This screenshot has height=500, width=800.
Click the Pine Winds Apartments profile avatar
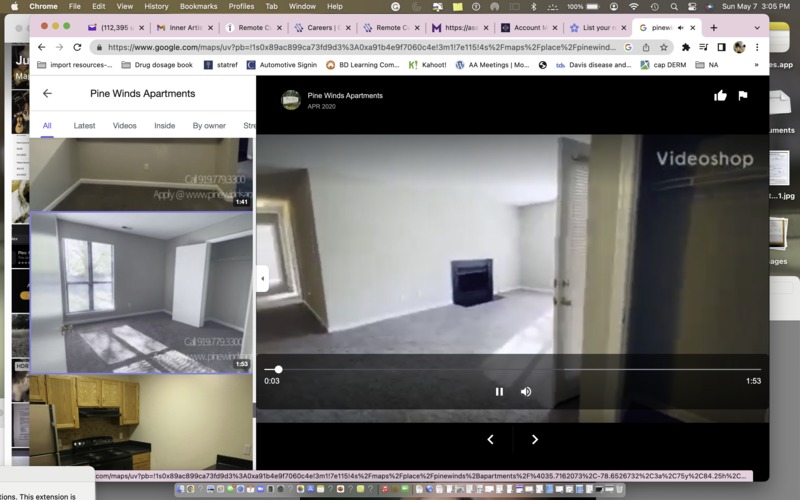tap(291, 100)
